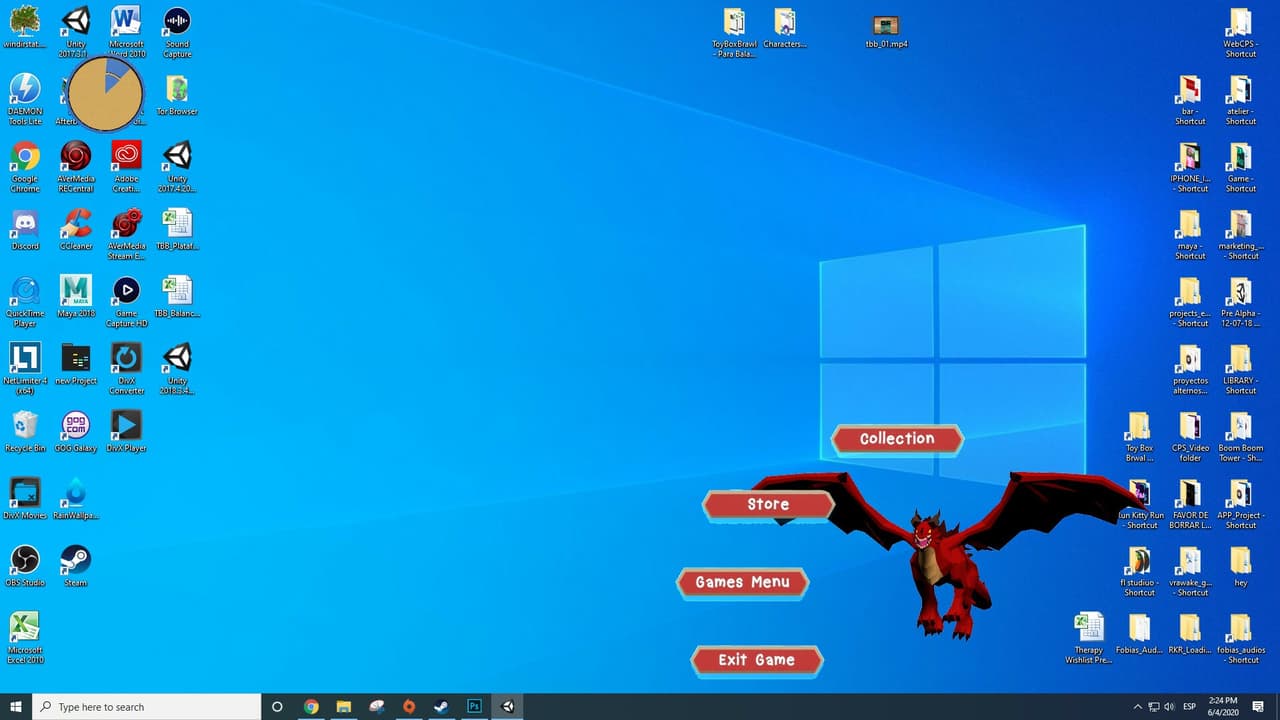Click the Windows Start button
Viewport: 1280px width, 720px height.
coord(16,707)
